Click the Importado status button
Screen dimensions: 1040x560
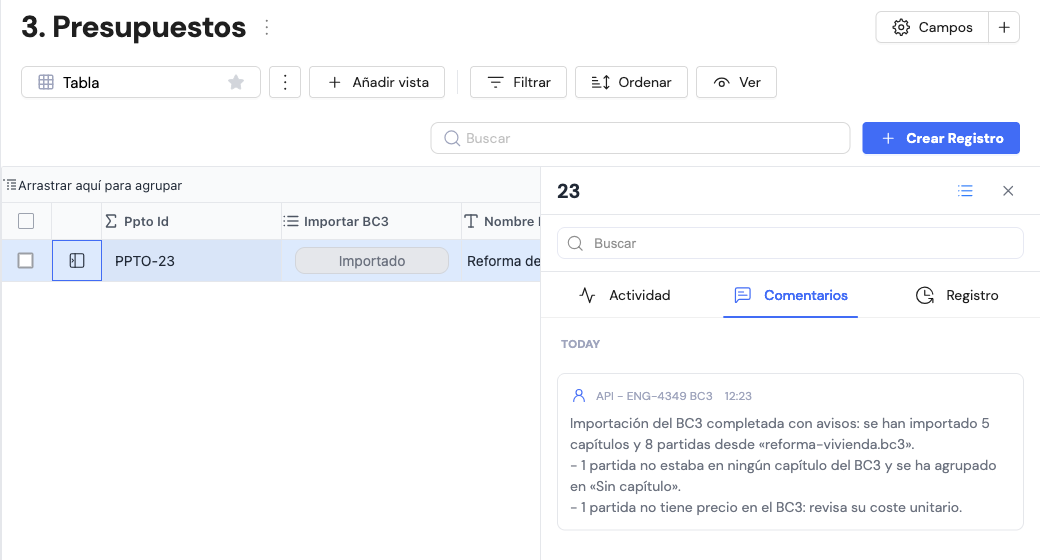tap(372, 261)
